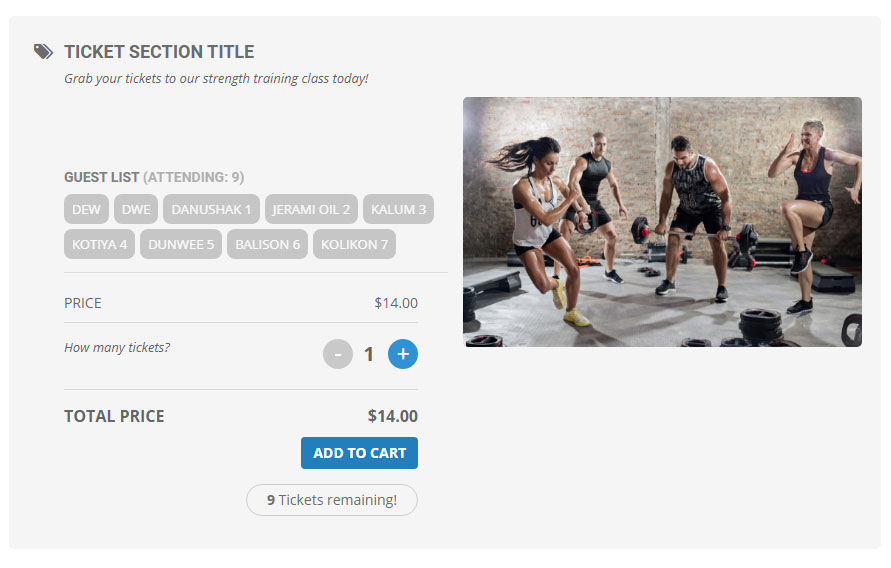Open the strength training class photo
This screenshot has width=891, height=568.
click(662, 222)
